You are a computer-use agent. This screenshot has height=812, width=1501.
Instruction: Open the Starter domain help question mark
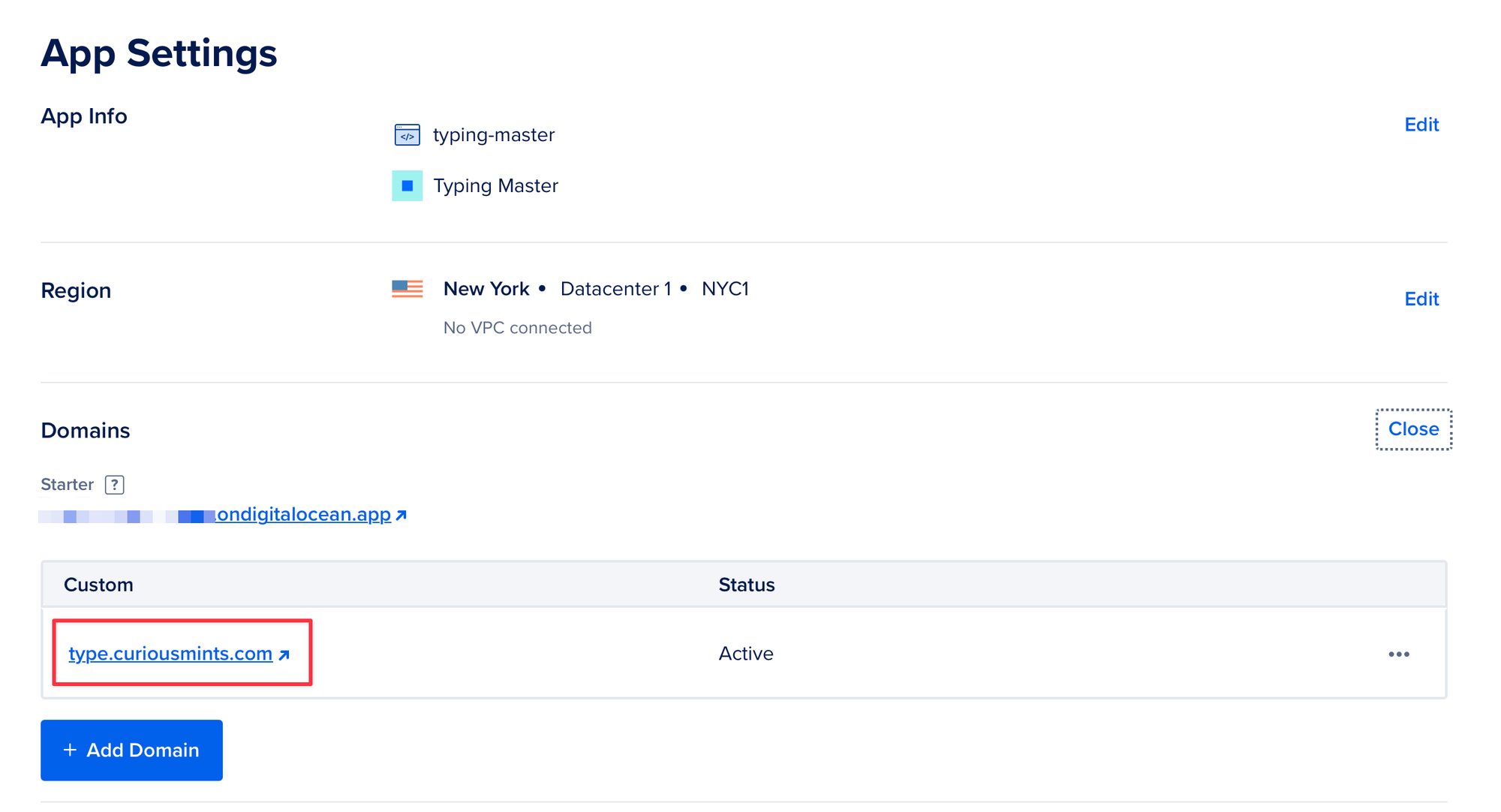point(114,485)
